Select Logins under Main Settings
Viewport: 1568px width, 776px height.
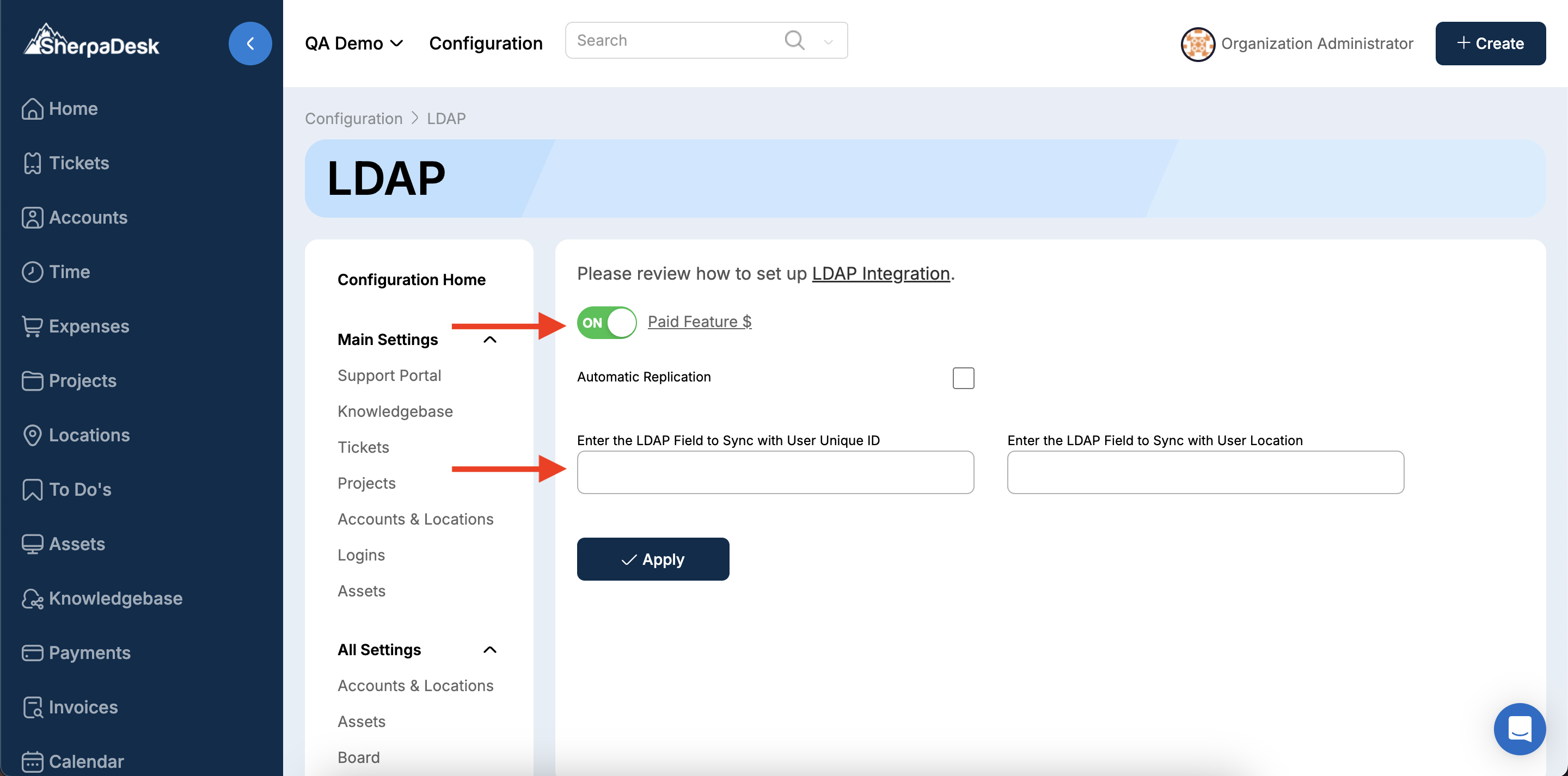[x=361, y=555]
